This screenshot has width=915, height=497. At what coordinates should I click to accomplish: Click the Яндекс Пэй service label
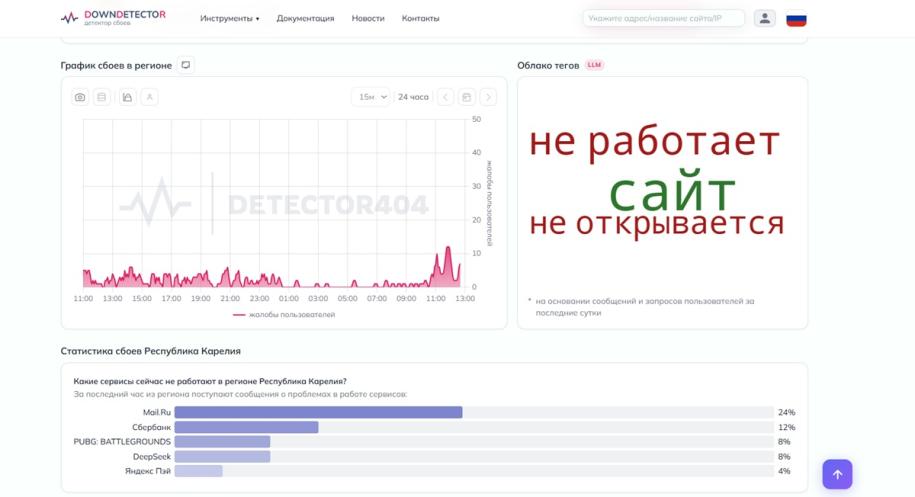[148, 471]
